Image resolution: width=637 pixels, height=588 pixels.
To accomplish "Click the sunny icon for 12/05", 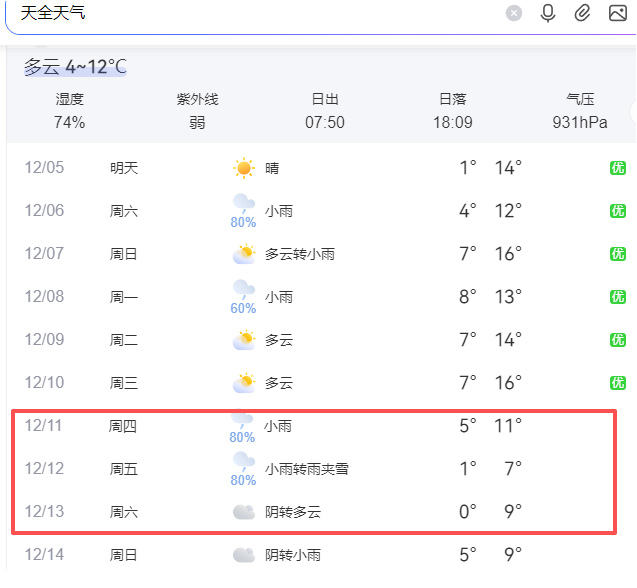I will (244, 167).
